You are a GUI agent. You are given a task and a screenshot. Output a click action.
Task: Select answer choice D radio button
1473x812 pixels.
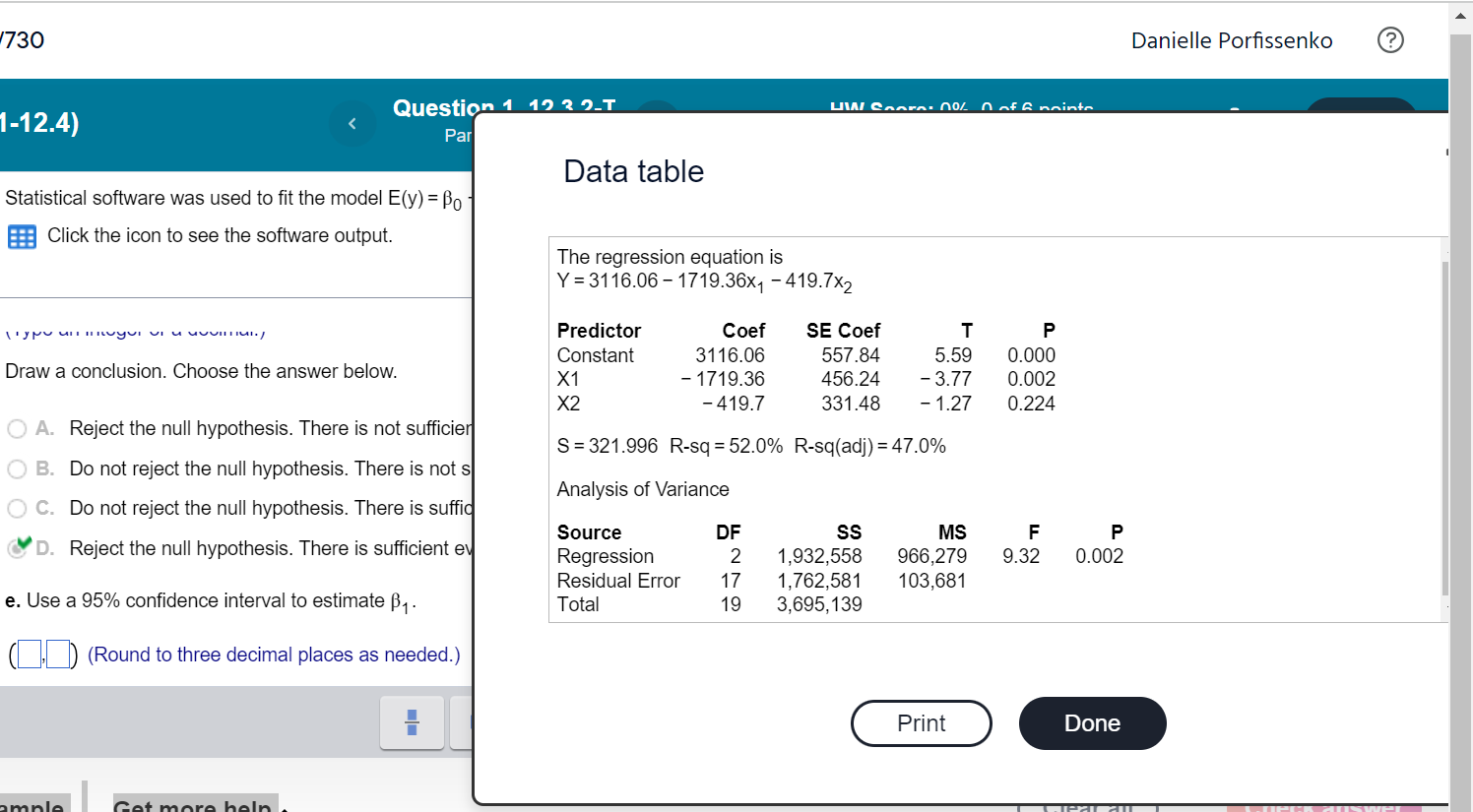[x=16, y=548]
